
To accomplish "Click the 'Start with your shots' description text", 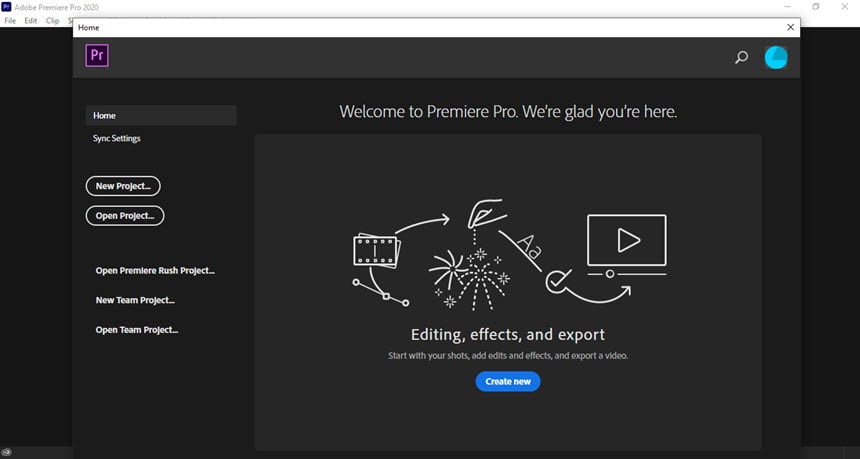I will point(508,355).
